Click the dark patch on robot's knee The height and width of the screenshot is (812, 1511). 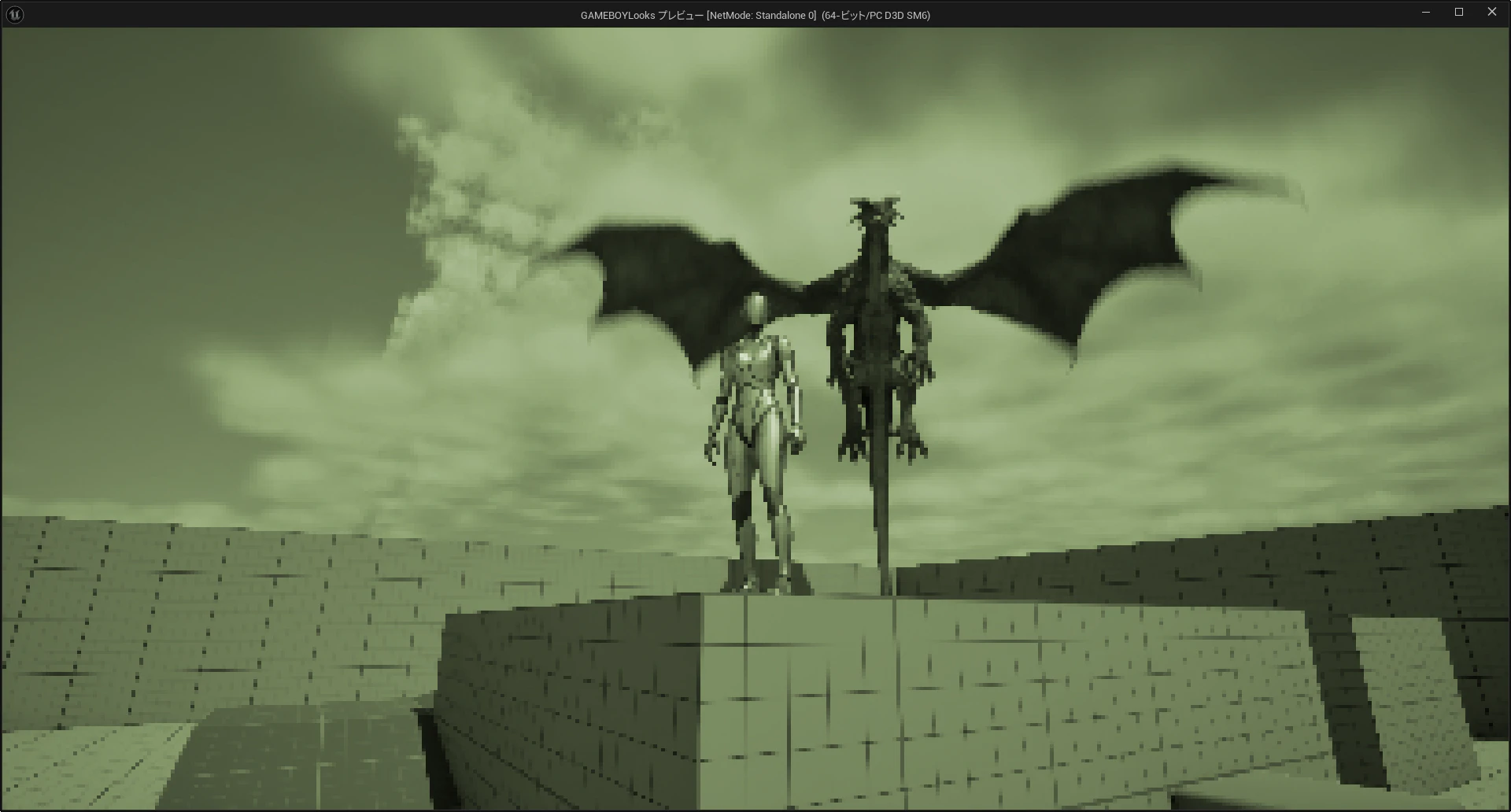[x=741, y=507]
